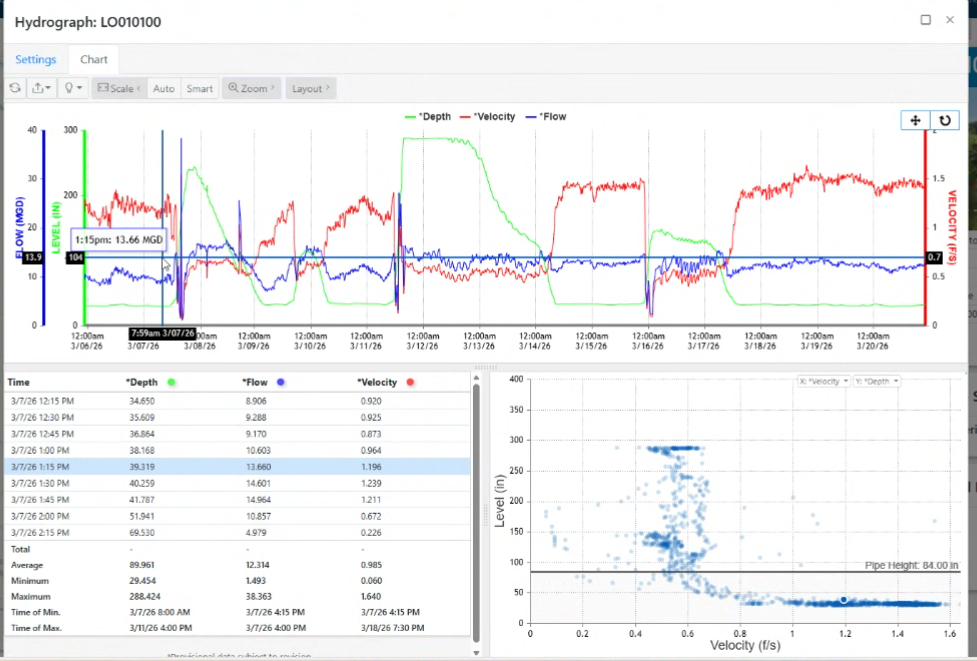Click the Smart scale button
This screenshot has height=661, width=977.
[200, 88]
